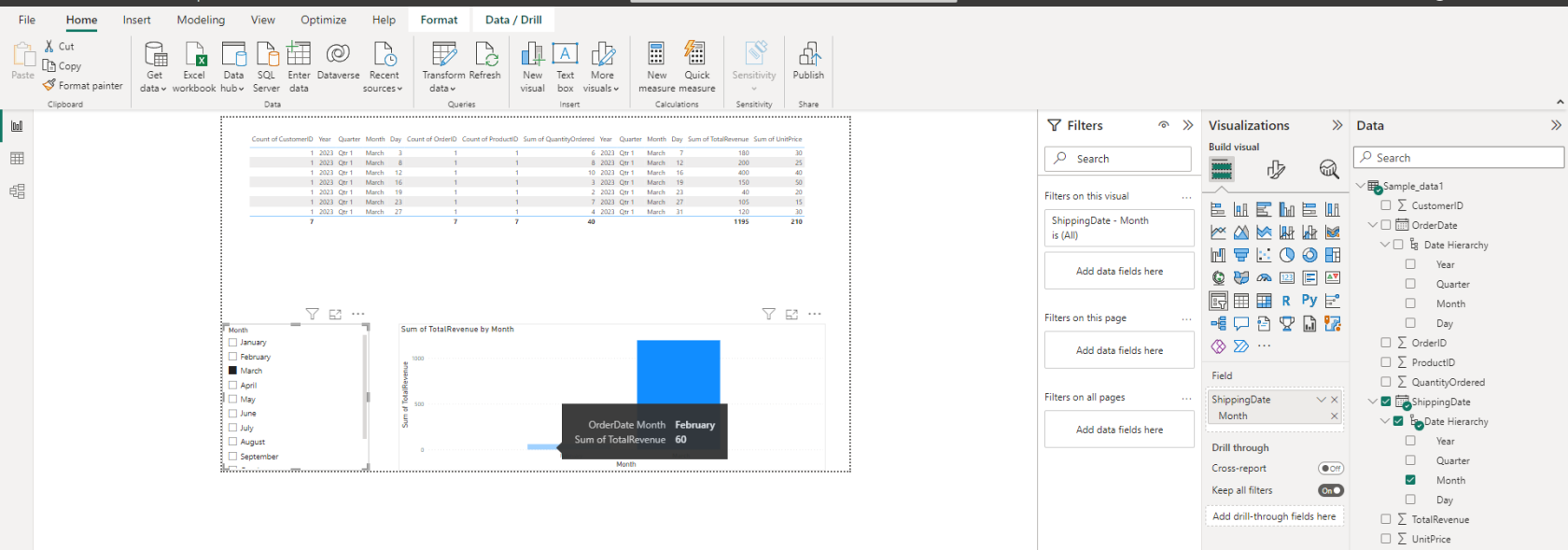Click Publish in the ribbon
The height and width of the screenshot is (550, 1568).
(808, 62)
